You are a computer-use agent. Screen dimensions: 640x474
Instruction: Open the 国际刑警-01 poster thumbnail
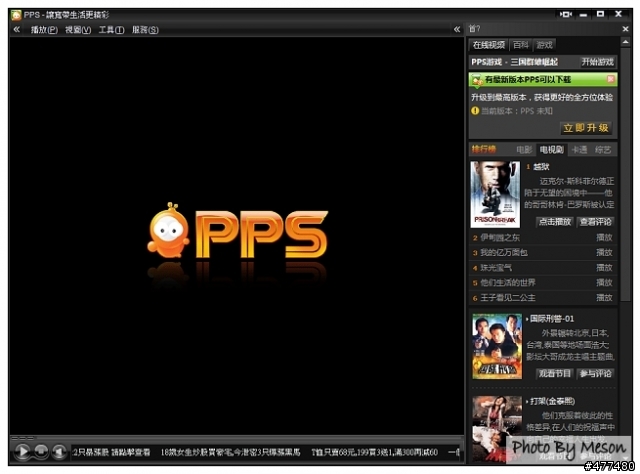click(497, 346)
